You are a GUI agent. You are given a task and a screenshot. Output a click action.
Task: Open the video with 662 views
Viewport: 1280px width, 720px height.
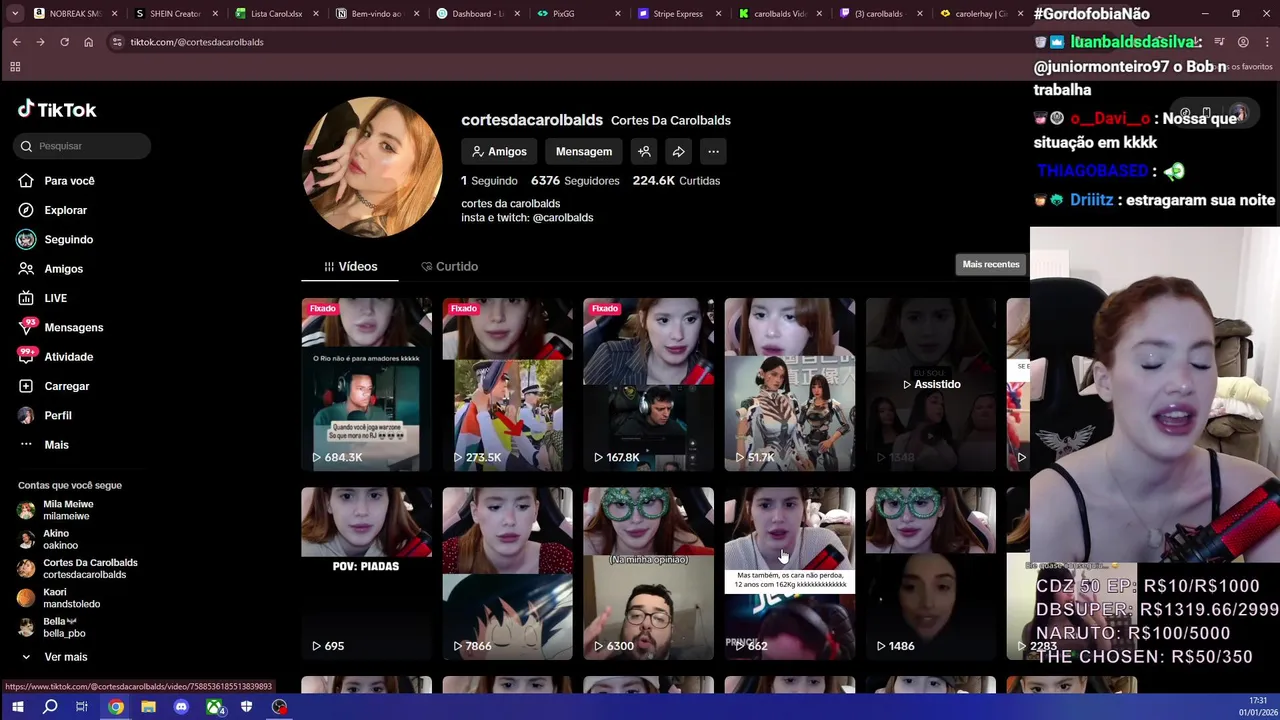(790, 574)
